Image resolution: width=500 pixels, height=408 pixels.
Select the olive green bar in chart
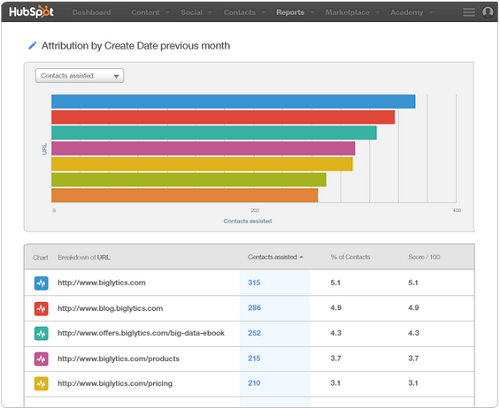tap(189, 180)
